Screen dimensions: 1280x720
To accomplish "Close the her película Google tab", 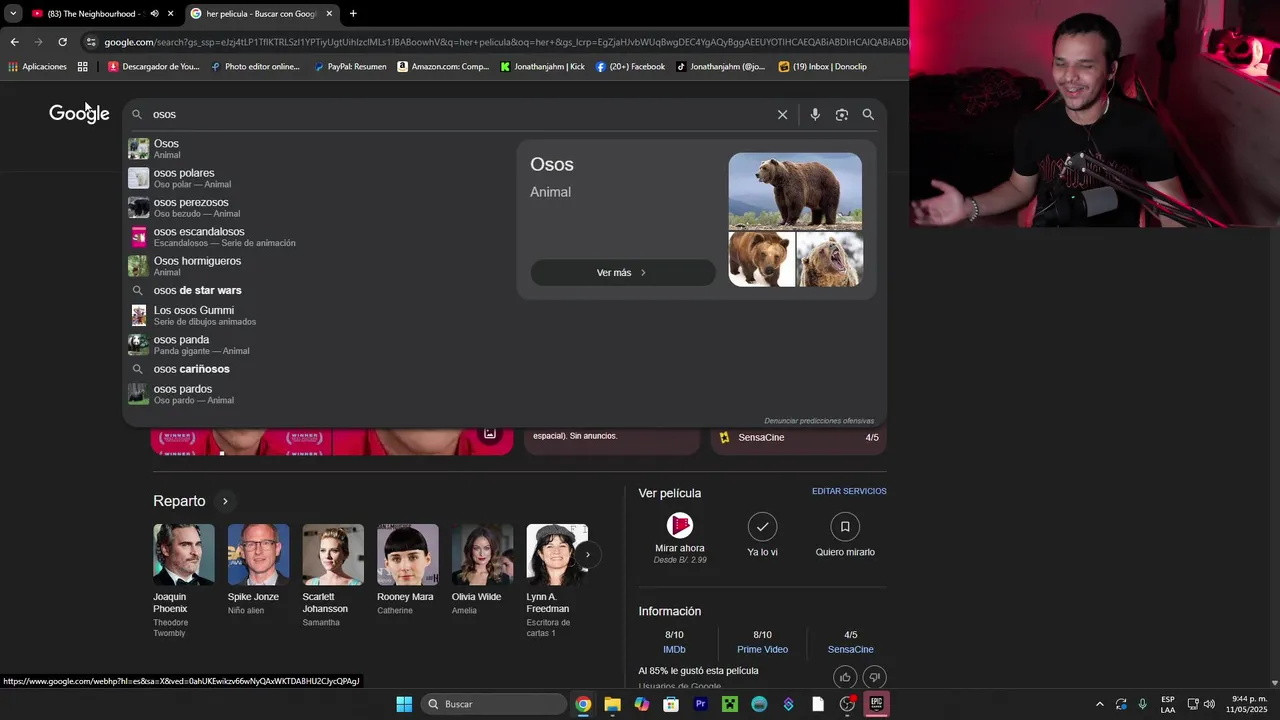I will (x=329, y=14).
